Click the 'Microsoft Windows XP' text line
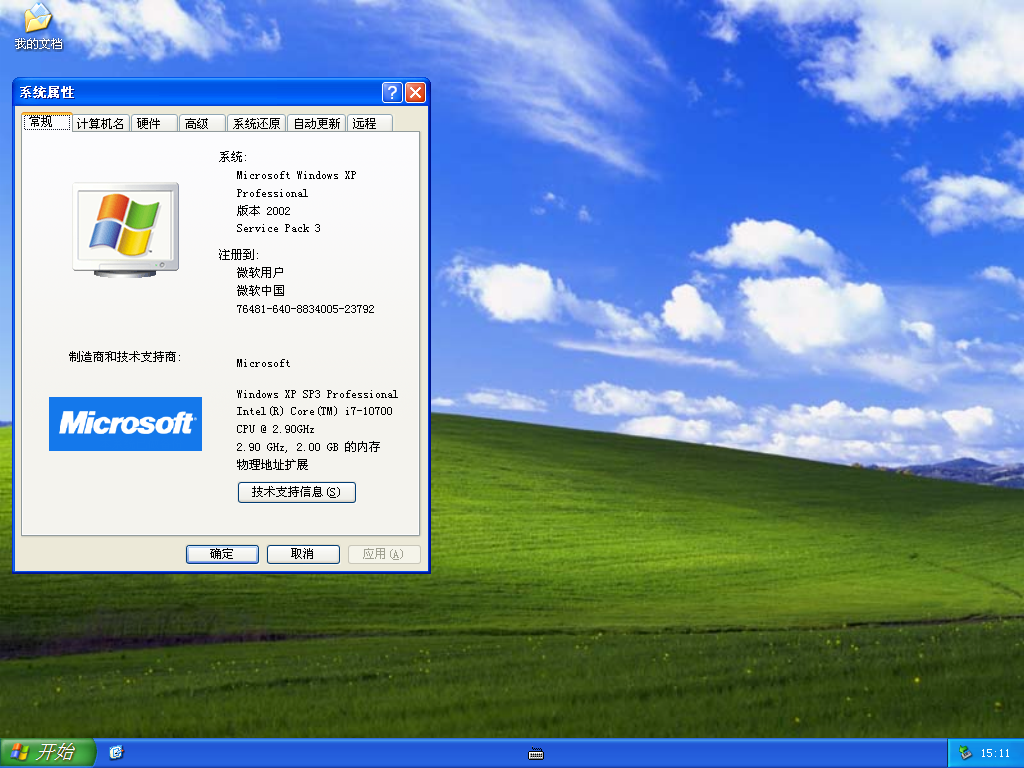 pyautogui.click(x=296, y=175)
